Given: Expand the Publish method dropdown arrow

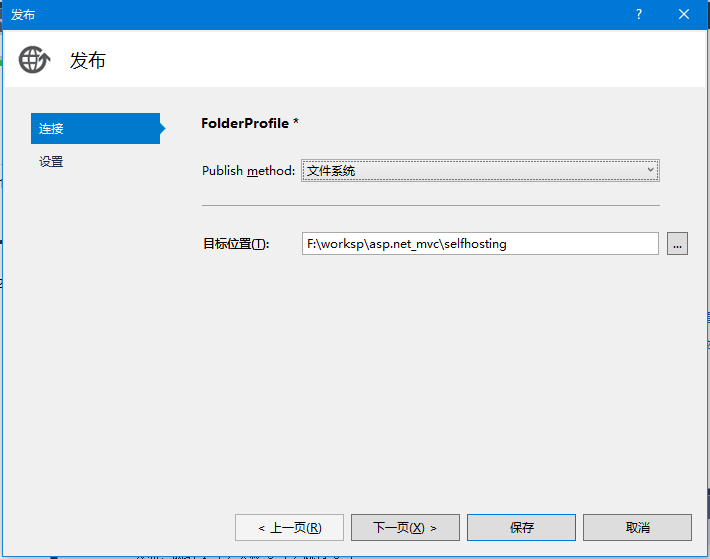Looking at the screenshot, I should (x=650, y=171).
